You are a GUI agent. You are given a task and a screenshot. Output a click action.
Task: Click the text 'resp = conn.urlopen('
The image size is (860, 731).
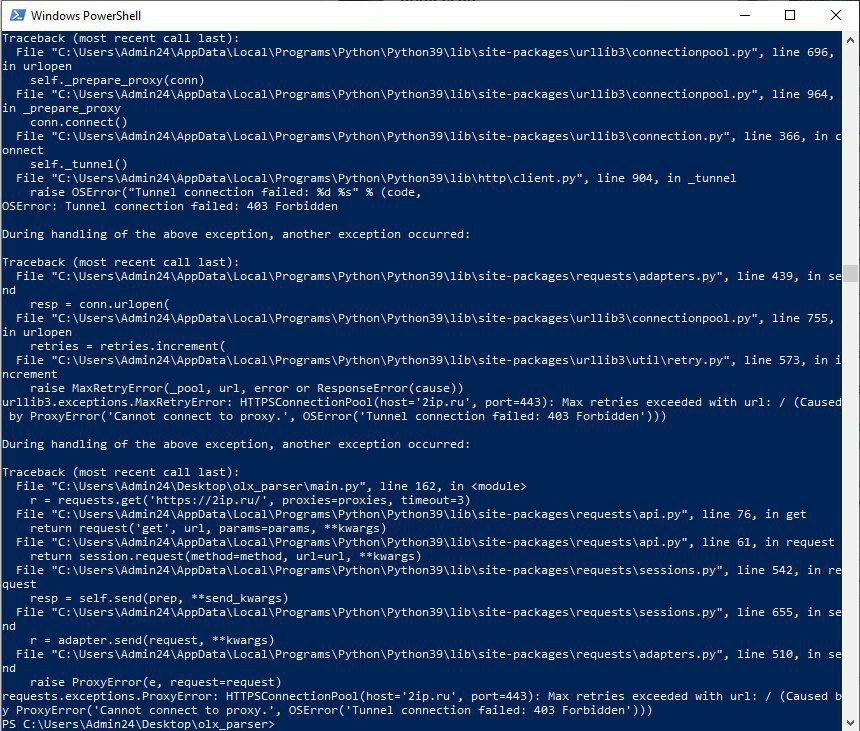point(100,304)
